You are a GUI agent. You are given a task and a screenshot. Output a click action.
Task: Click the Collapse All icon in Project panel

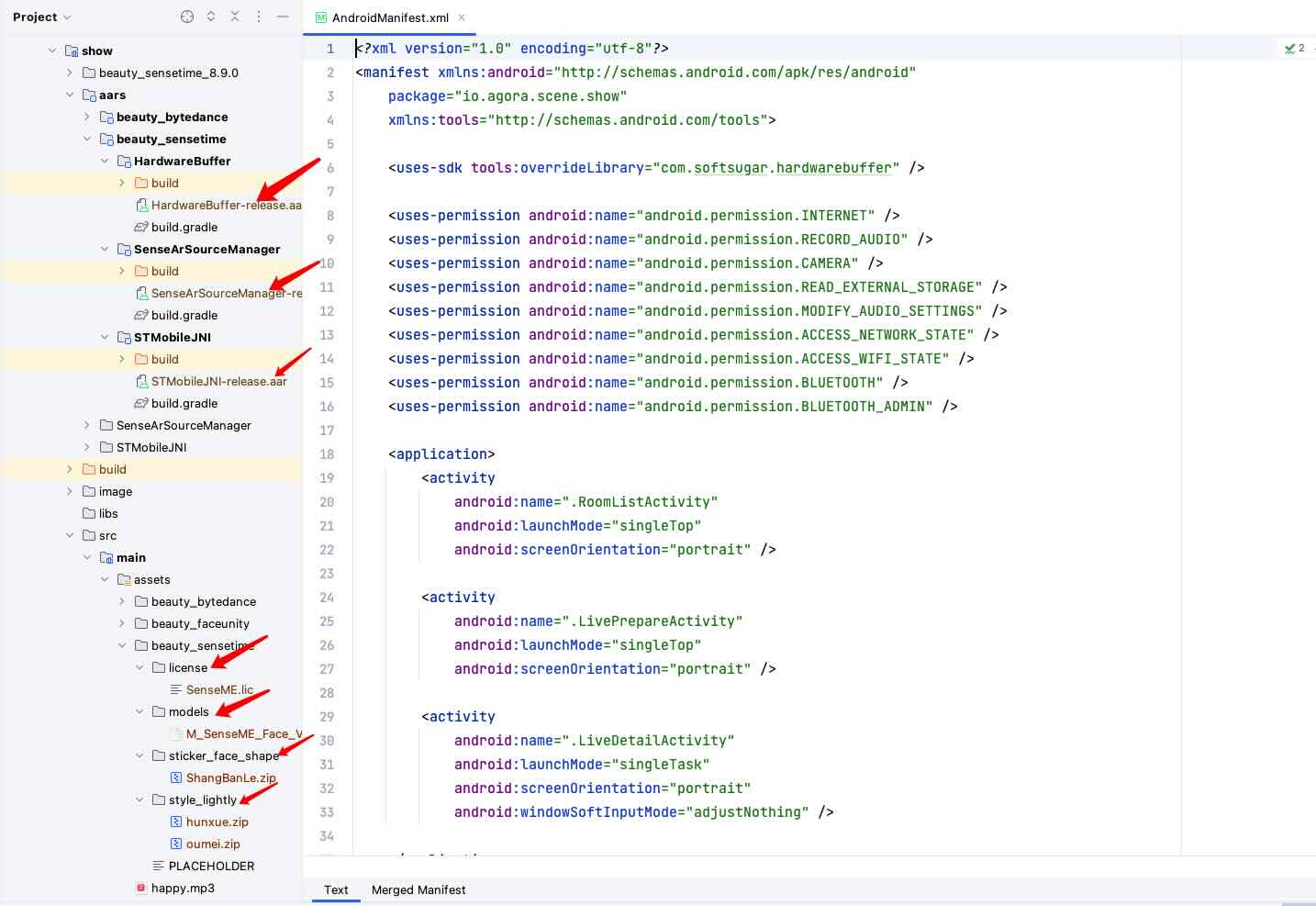(x=235, y=17)
